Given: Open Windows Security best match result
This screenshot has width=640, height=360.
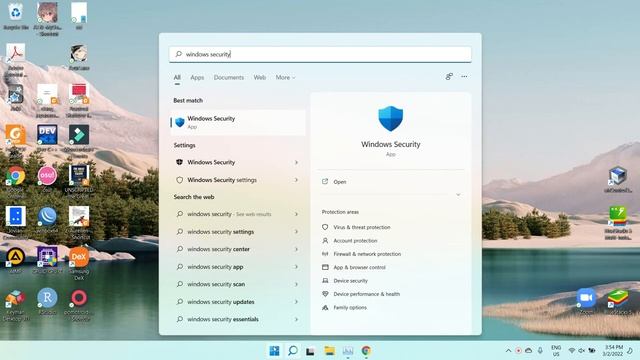Looking at the screenshot, I should point(238,122).
